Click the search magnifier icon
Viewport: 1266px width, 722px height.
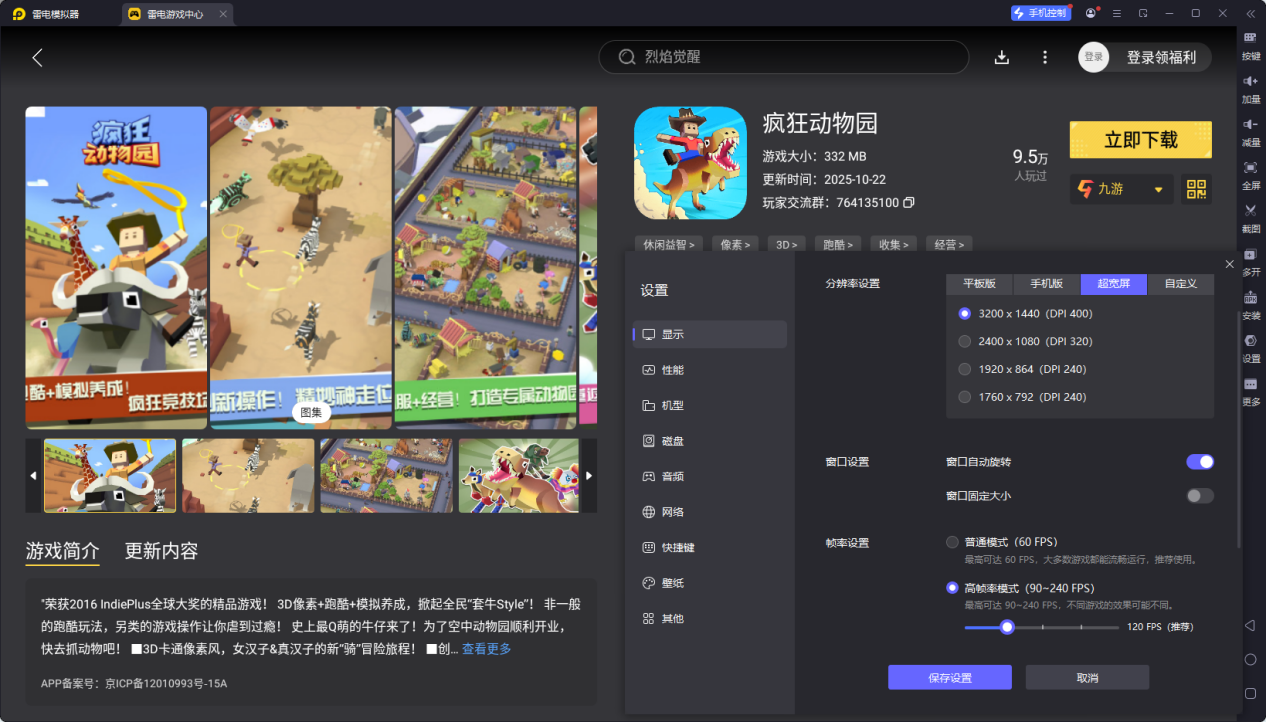(x=627, y=57)
